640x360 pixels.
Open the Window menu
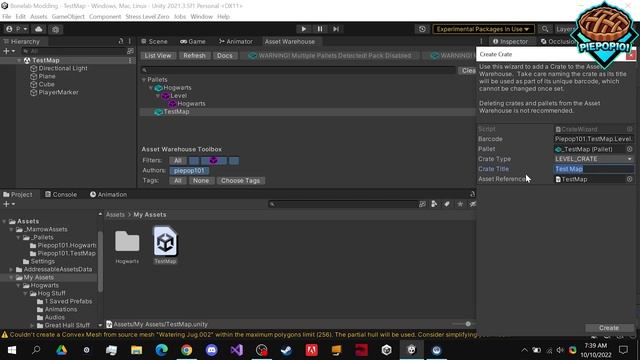pyautogui.click(x=202, y=16)
